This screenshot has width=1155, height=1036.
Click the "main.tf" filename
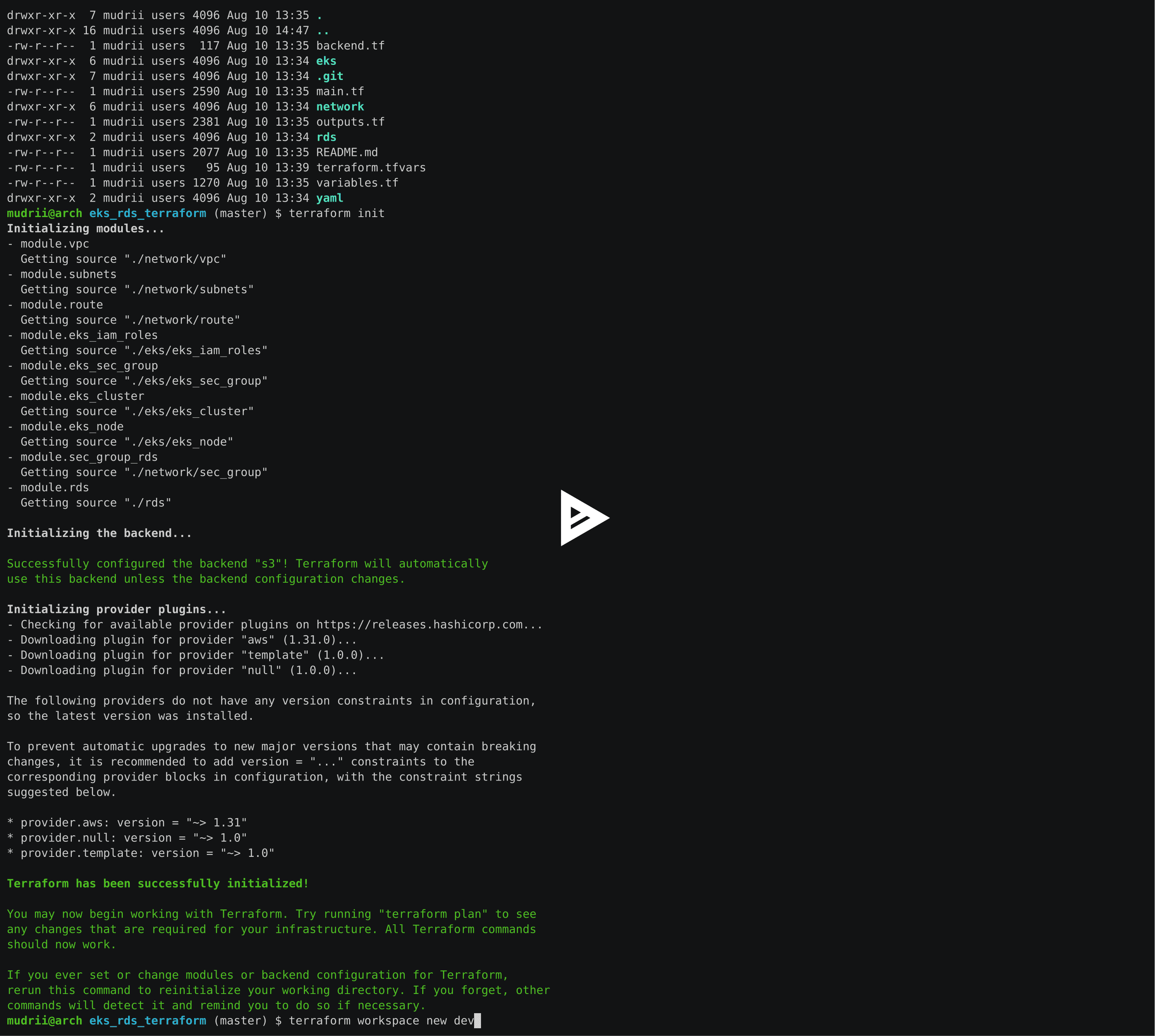(x=340, y=91)
